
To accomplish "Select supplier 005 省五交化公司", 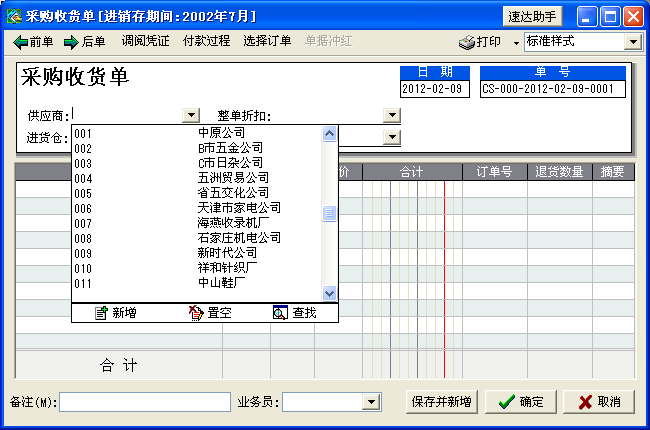I will click(x=197, y=193).
